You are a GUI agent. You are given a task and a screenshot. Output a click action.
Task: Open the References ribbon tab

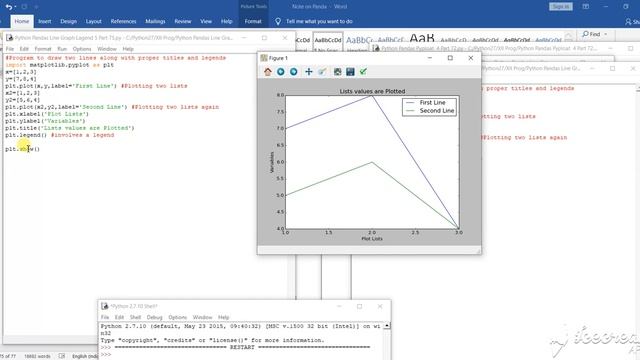(123, 21)
